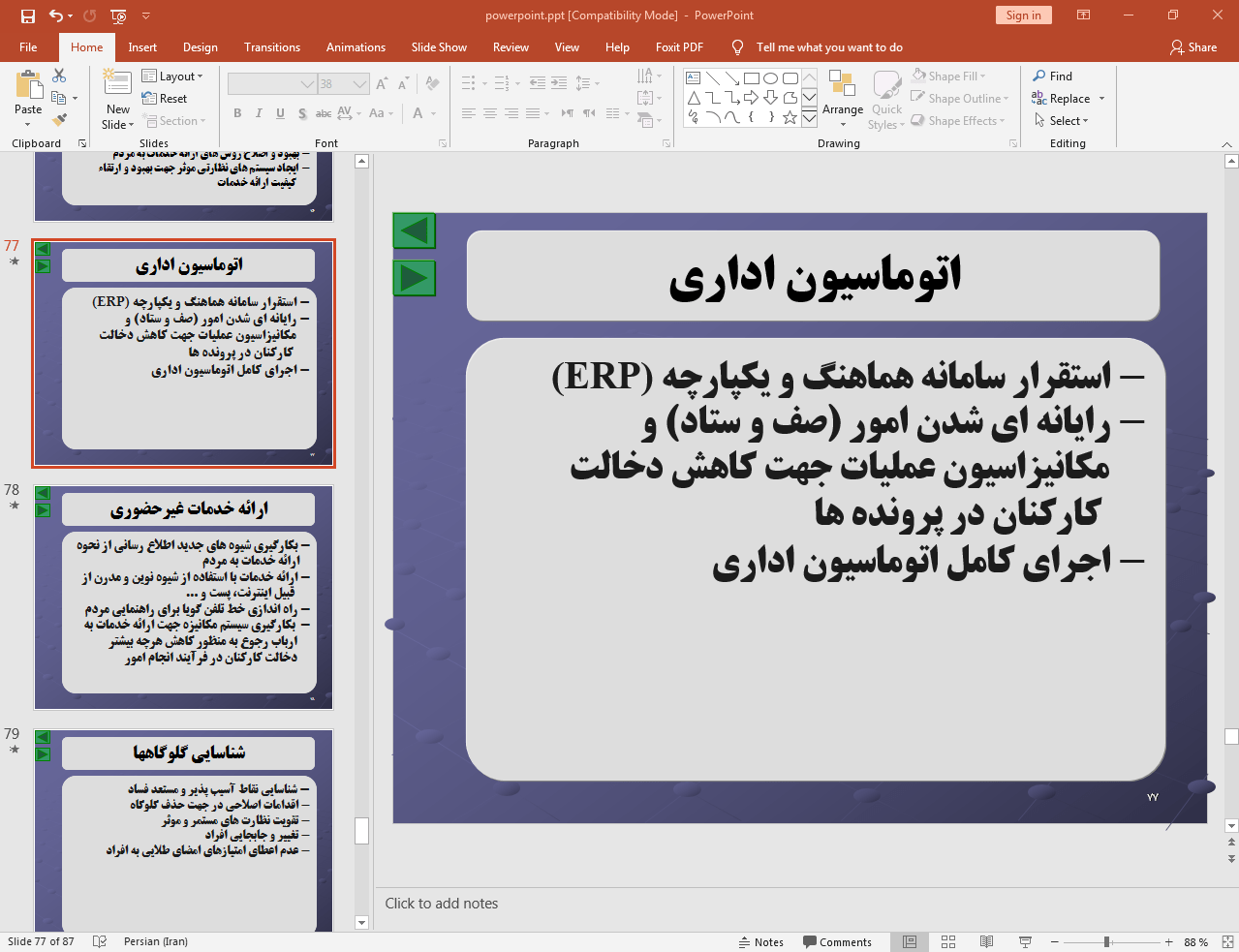Toggle Normal view button
This screenshot has height=952, width=1239.
(x=910, y=941)
